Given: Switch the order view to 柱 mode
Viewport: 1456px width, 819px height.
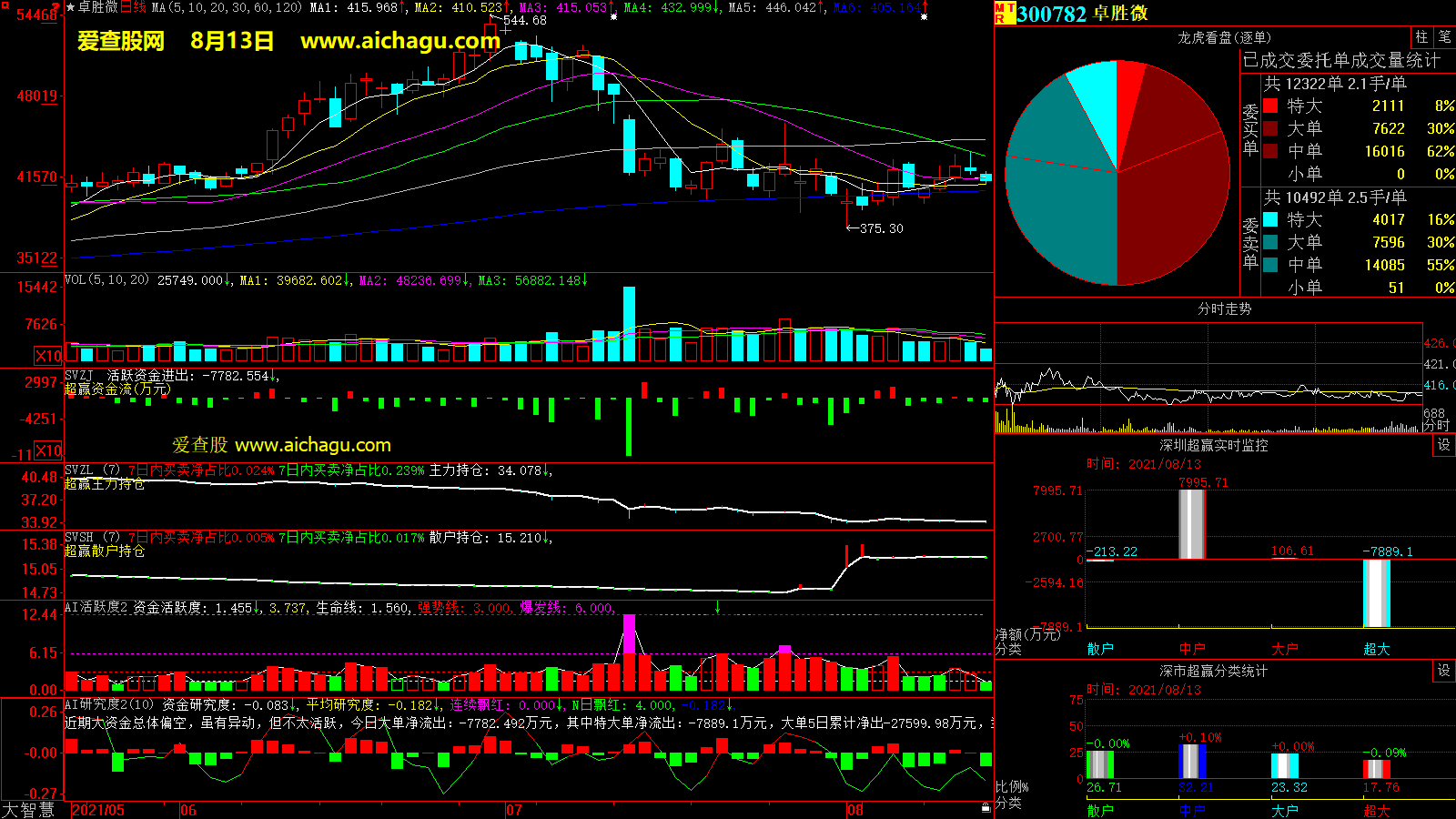Looking at the screenshot, I should (x=1421, y=36).
